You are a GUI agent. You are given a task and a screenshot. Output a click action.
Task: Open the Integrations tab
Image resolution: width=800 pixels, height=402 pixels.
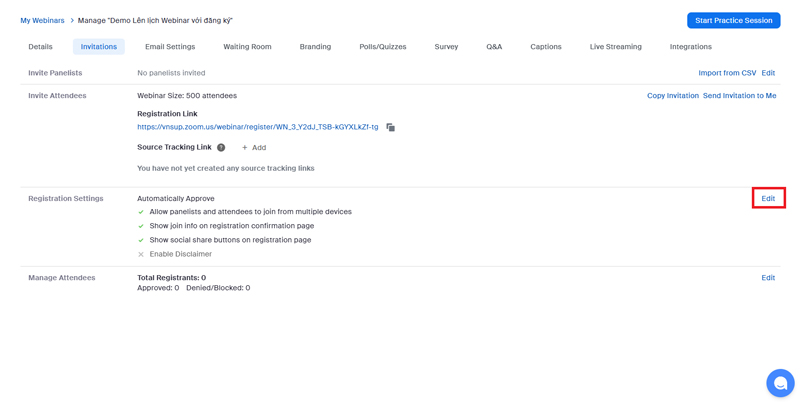point(691,46)
